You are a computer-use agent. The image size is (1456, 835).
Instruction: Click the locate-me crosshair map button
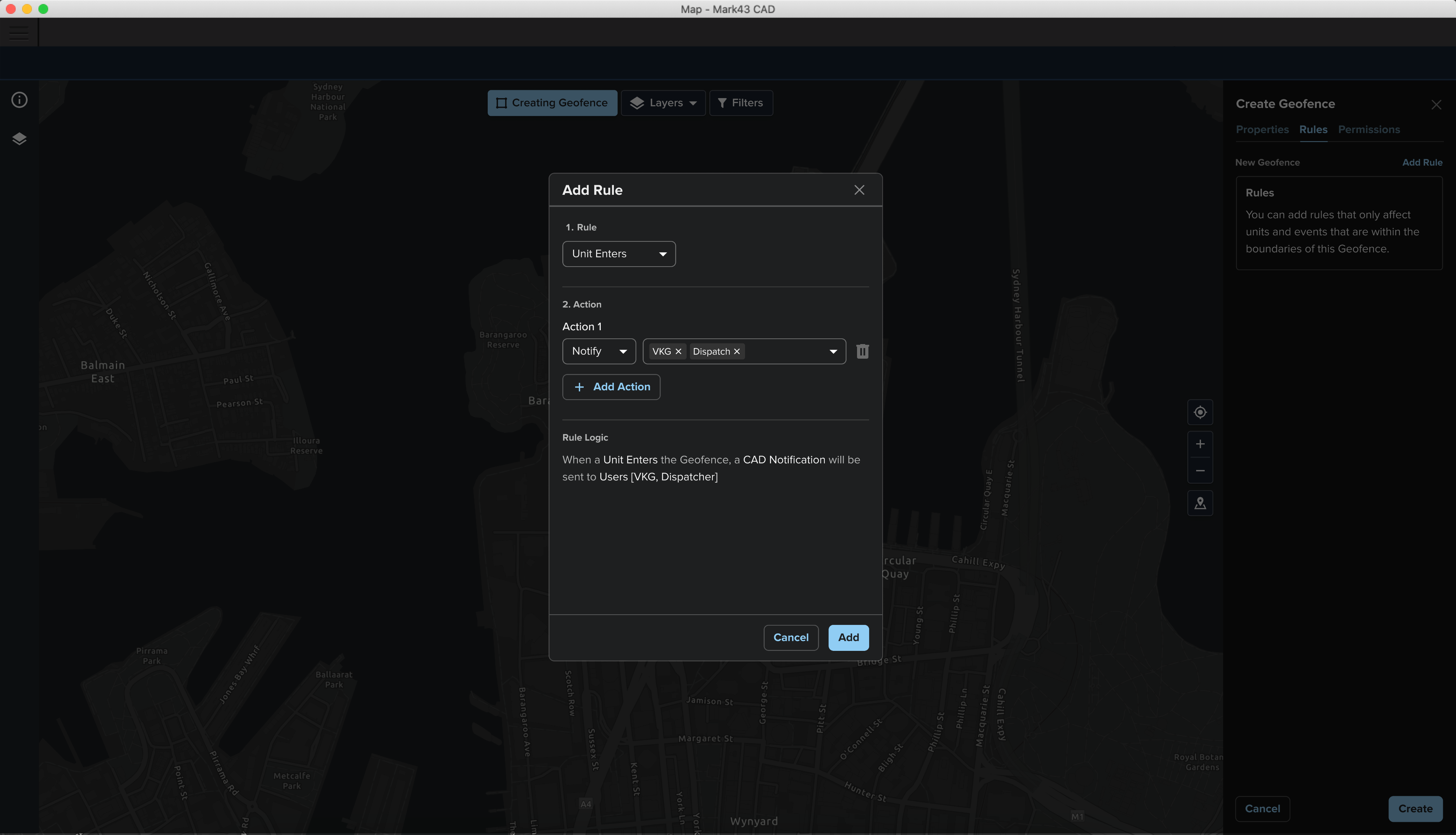pos(1200,412)
